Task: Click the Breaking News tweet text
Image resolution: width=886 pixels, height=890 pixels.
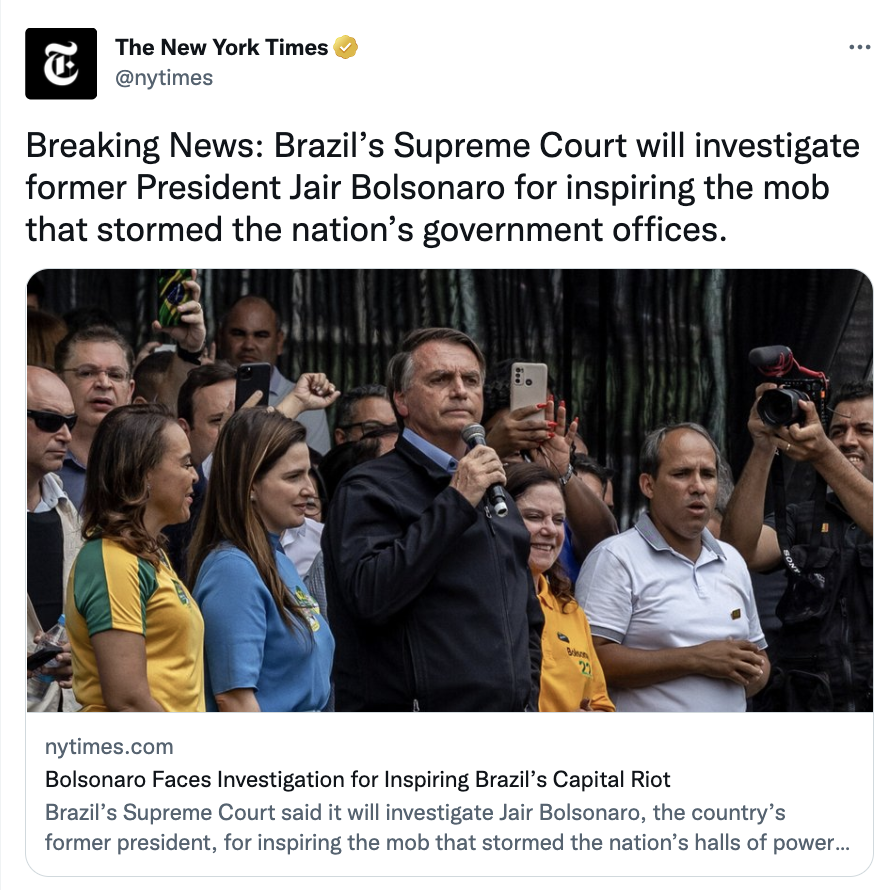Action: (x=442, y=187)
